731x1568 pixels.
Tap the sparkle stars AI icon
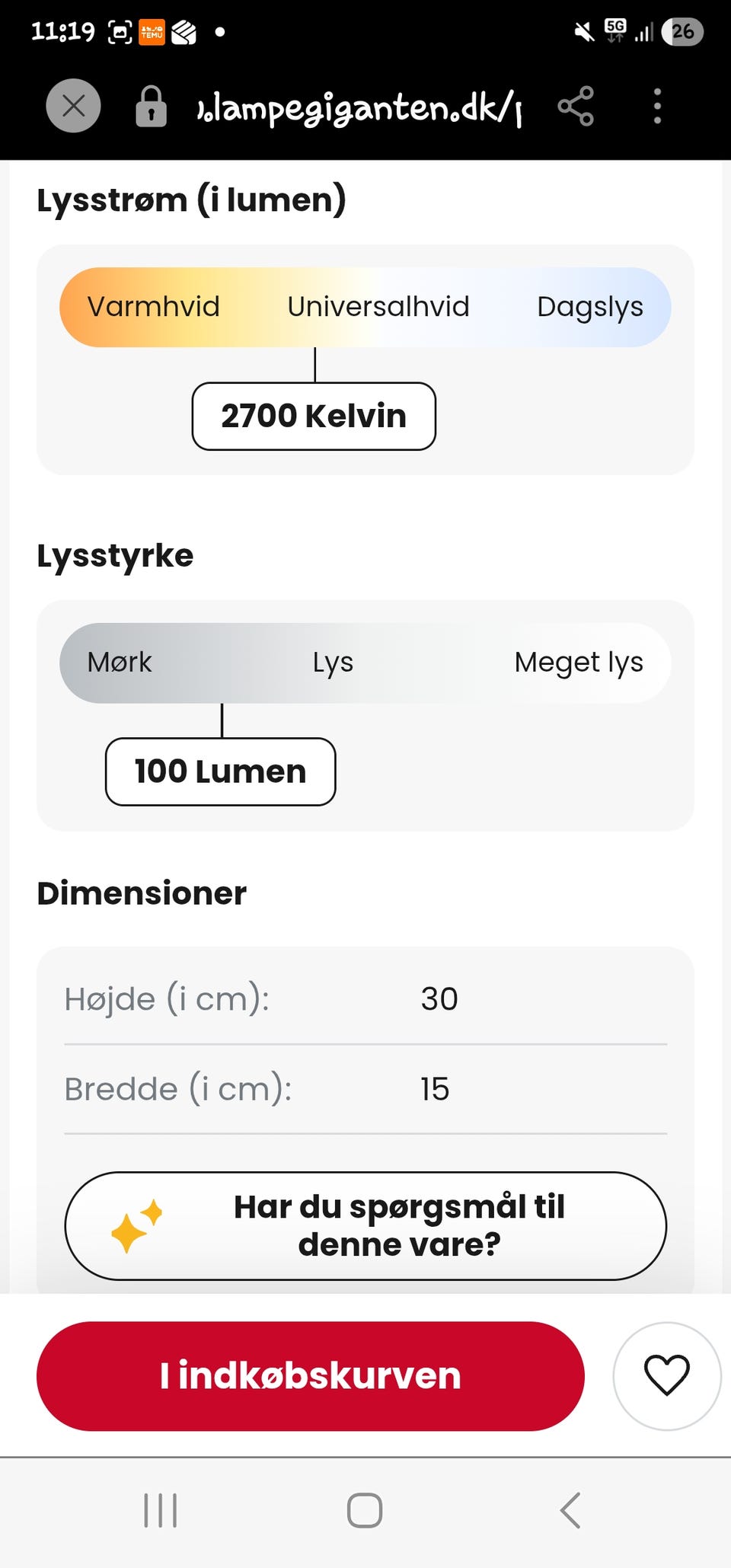(x=136, y=1226)
